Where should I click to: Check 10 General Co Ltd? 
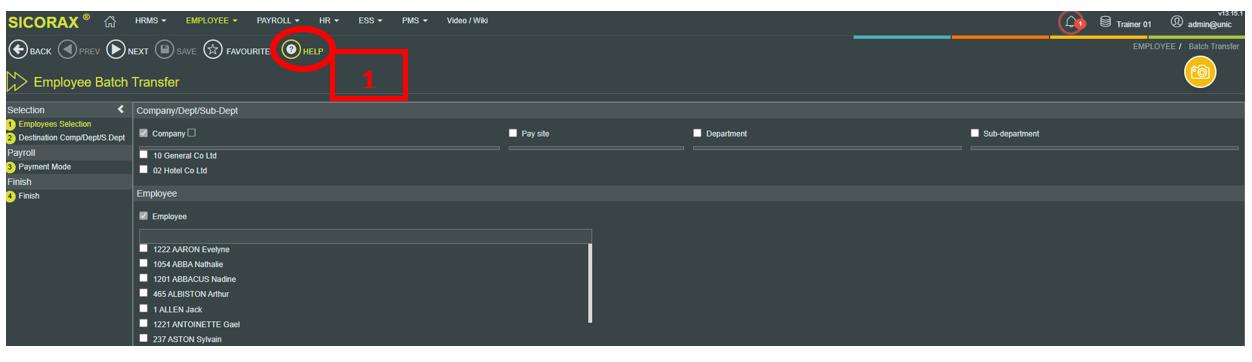coord(144,155)
